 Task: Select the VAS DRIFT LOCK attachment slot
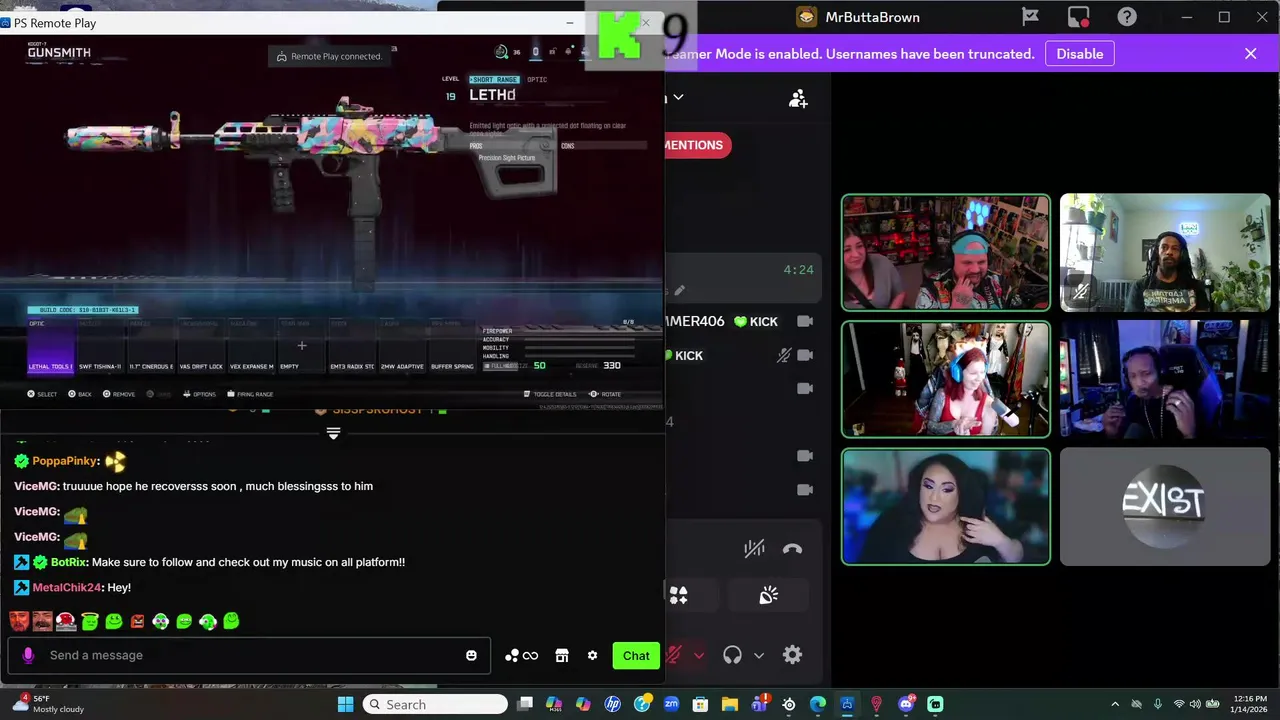pos(200,347)
